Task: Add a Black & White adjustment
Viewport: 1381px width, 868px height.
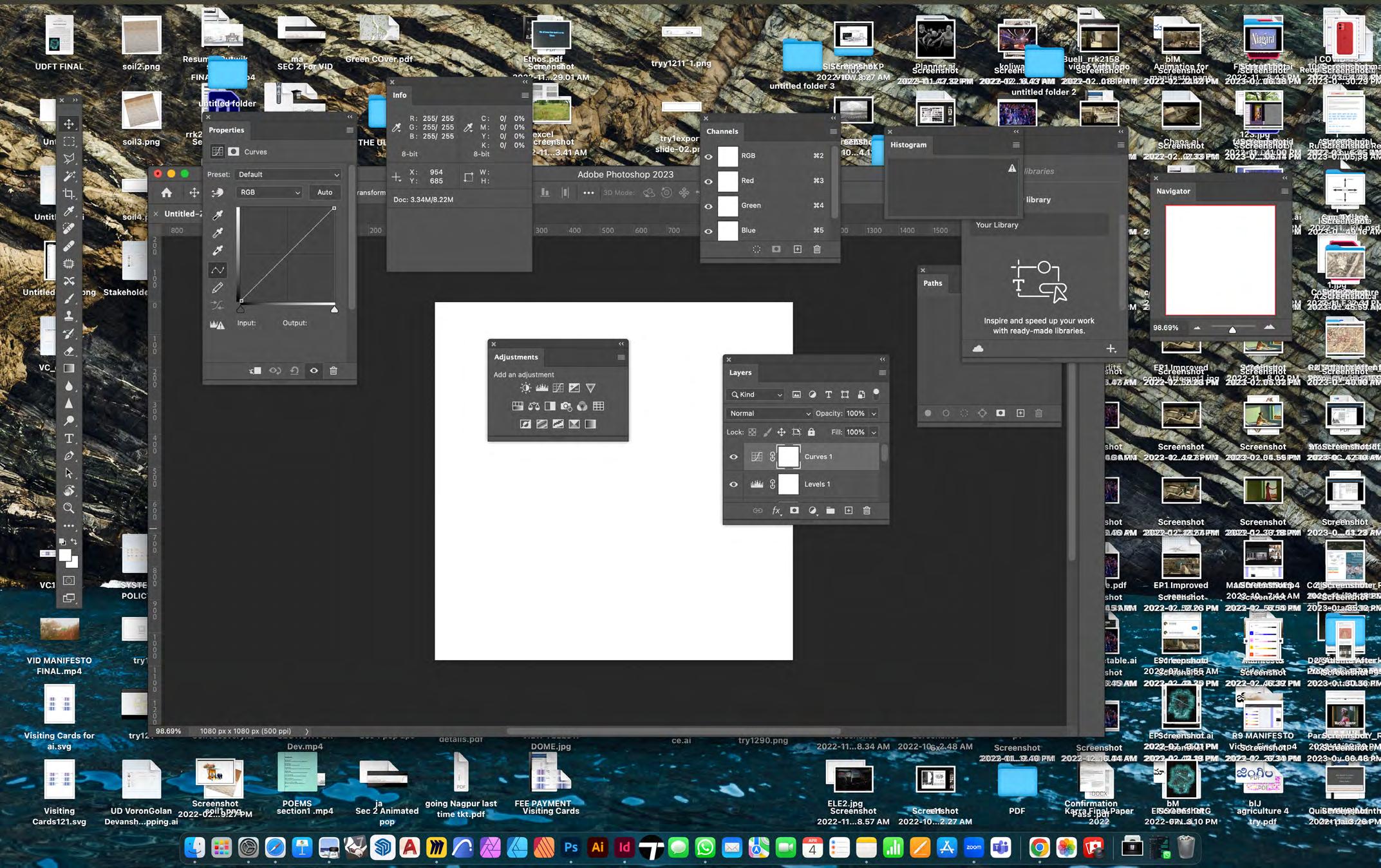Action: click(x=550, y=406)
